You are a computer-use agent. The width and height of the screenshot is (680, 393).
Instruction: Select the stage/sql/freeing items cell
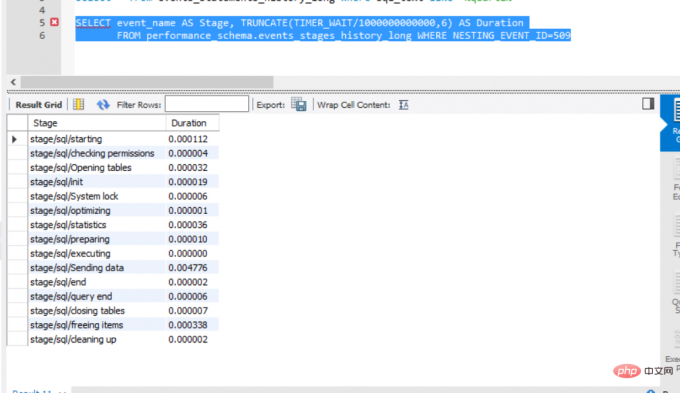click(x=97, y=325)
